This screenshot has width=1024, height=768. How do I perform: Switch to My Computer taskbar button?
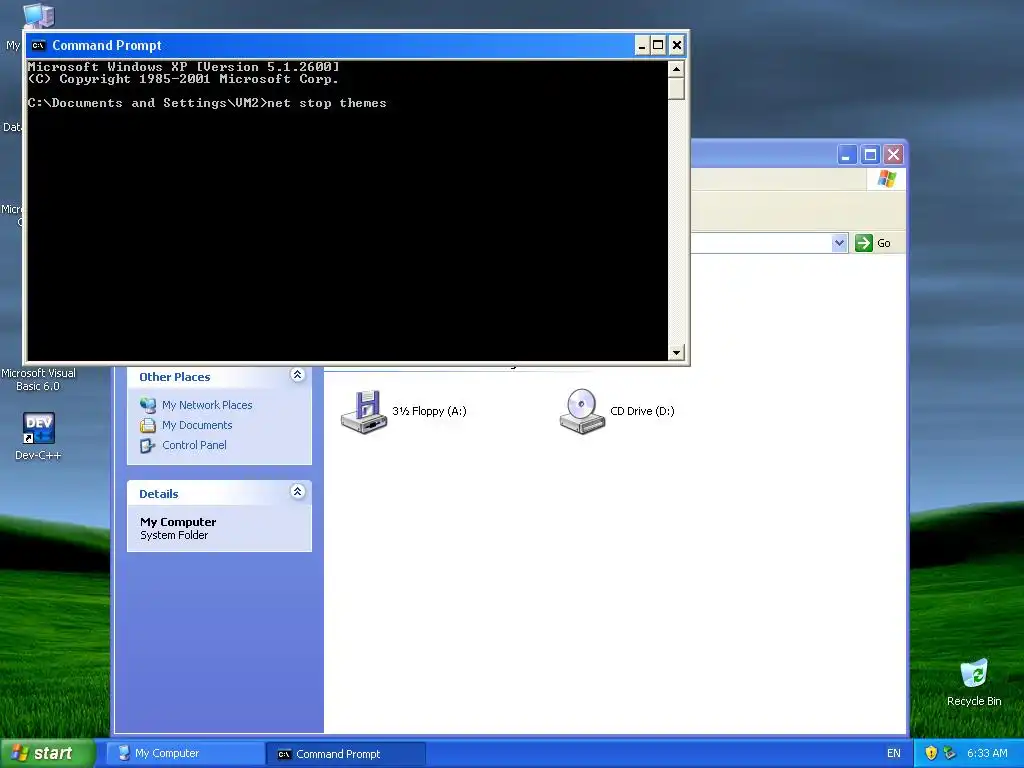185,754
